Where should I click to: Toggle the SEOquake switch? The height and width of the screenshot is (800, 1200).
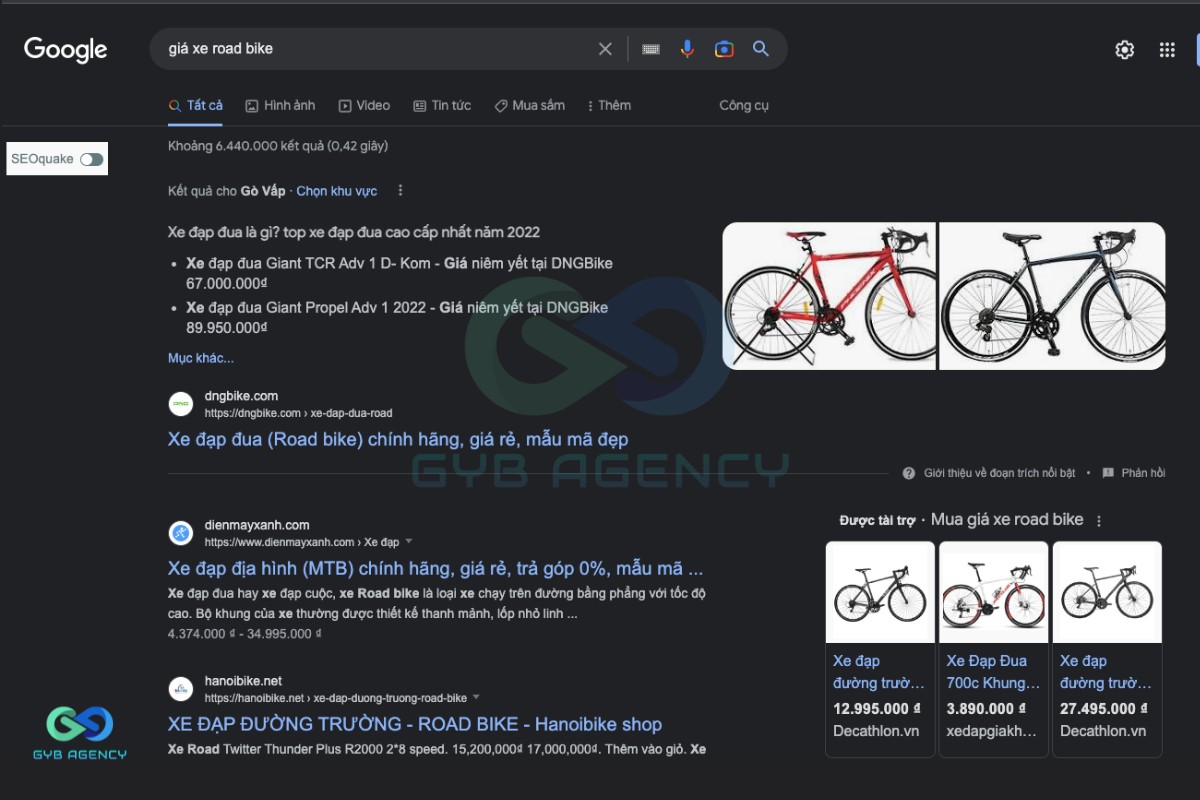(92, 159)
